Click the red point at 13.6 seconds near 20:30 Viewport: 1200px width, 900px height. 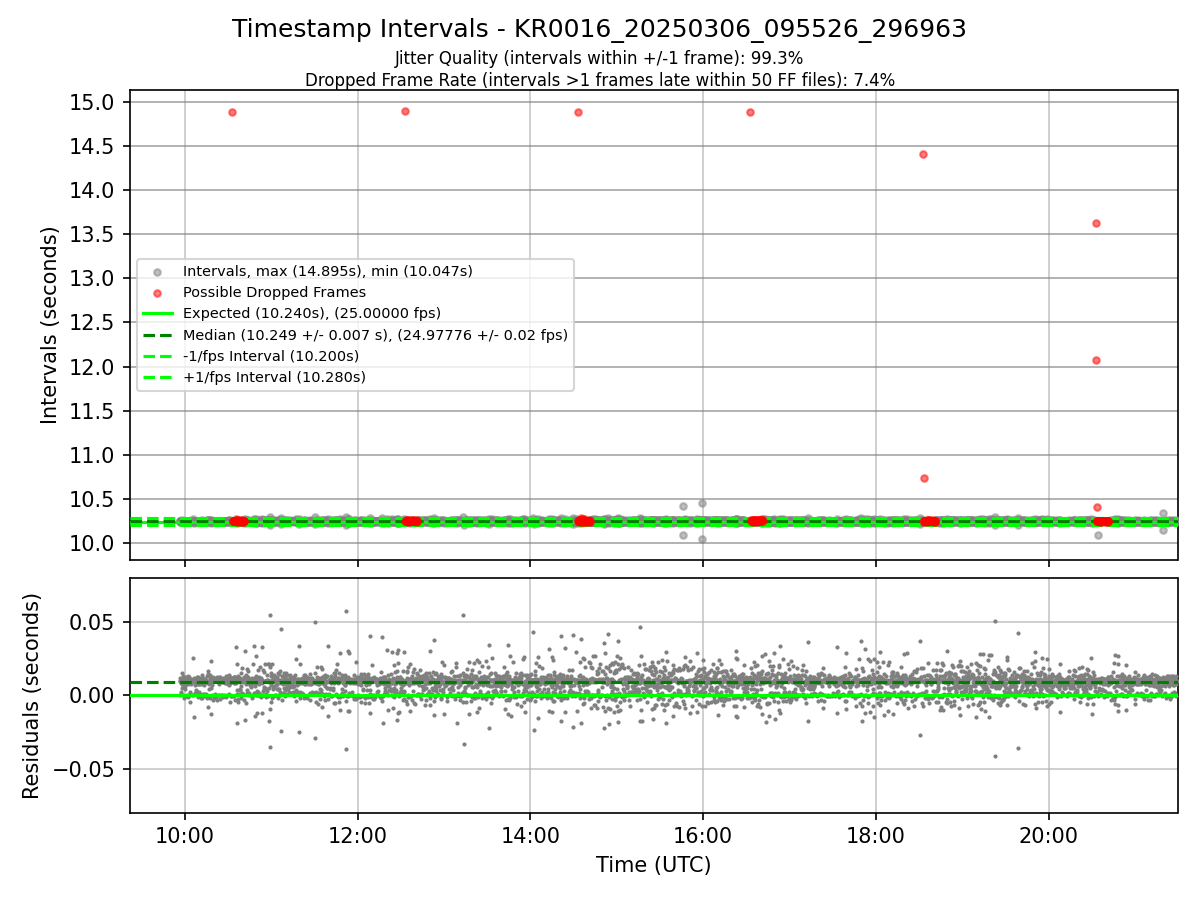coord(1096,223)
